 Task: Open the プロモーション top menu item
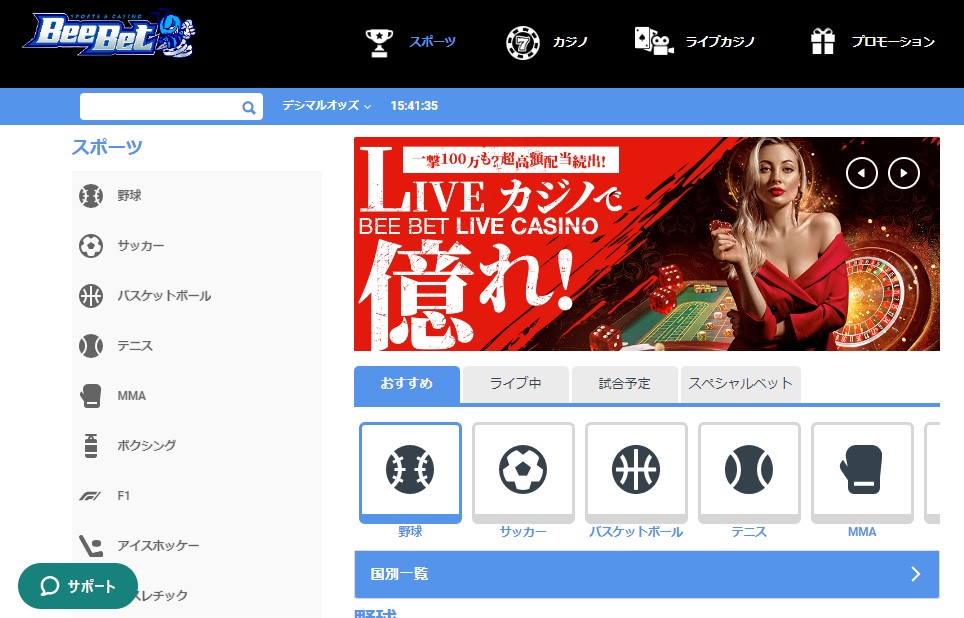coord(893,42)
